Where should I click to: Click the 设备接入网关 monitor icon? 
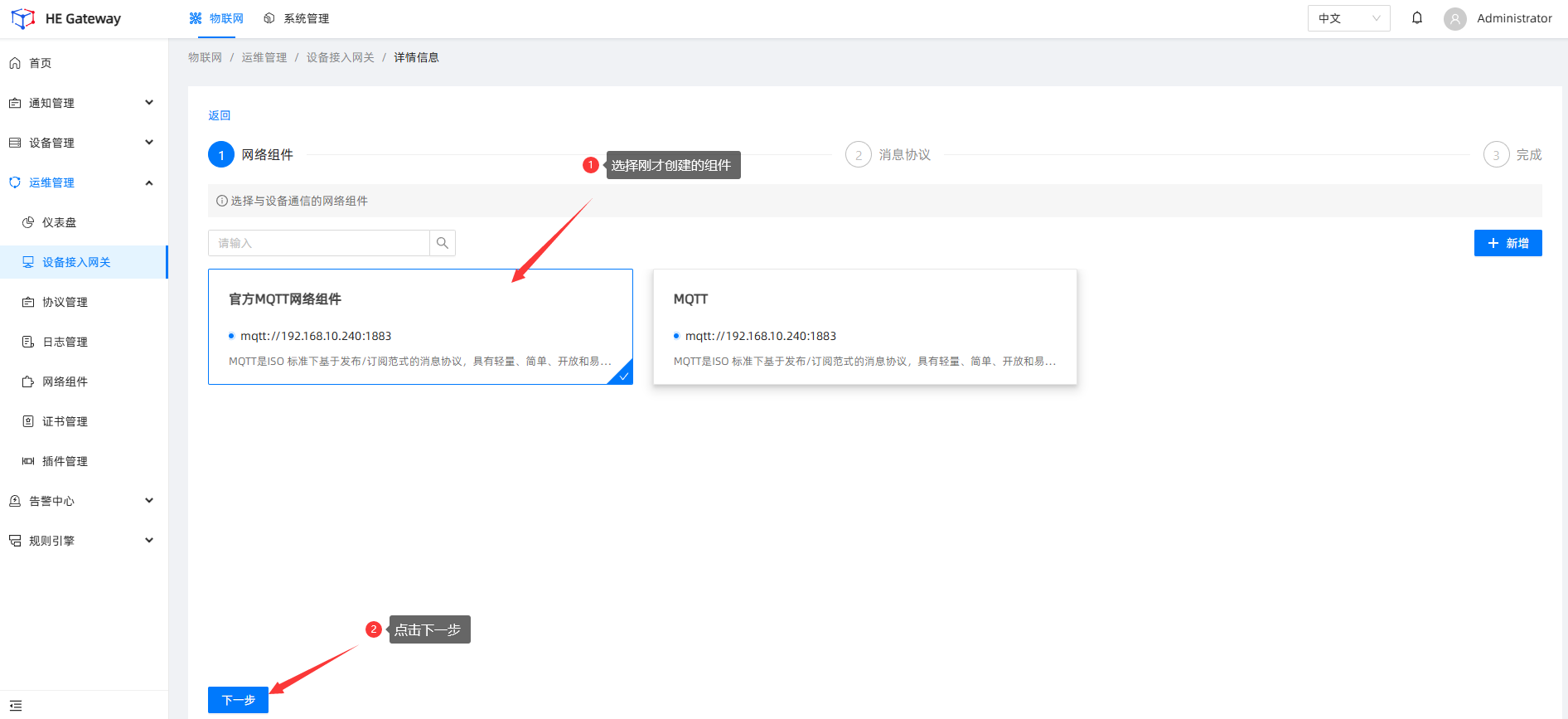coord(28,262)
